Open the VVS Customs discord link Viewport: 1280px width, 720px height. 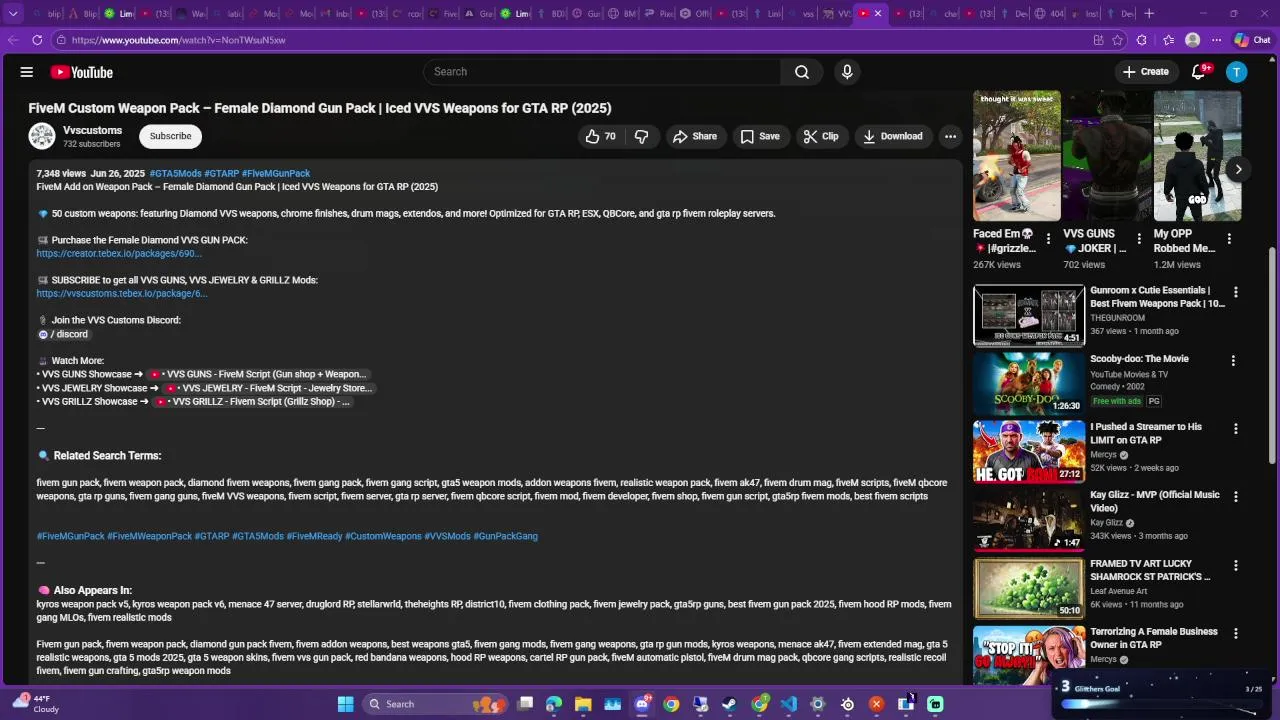[63, 334]
